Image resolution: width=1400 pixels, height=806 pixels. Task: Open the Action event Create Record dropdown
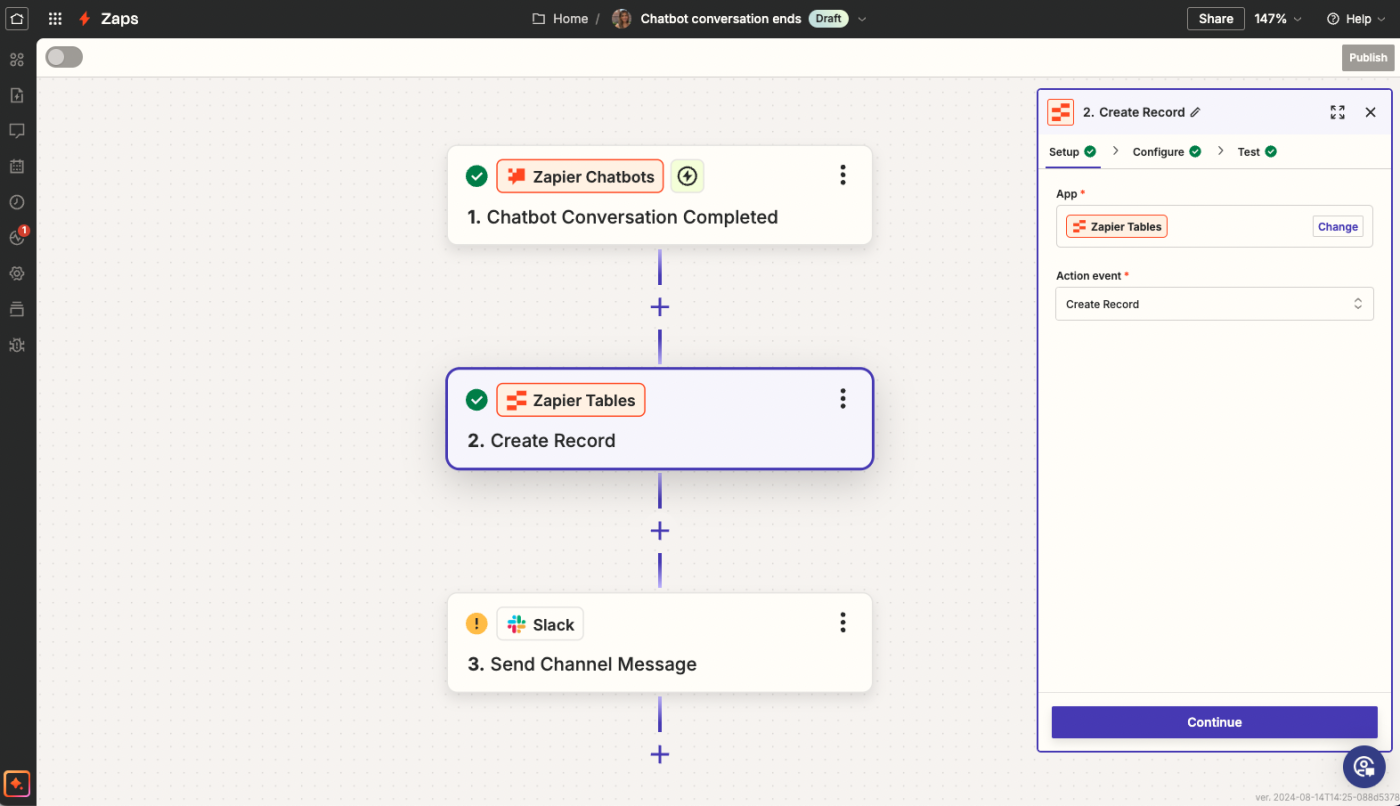point(1214,304)
